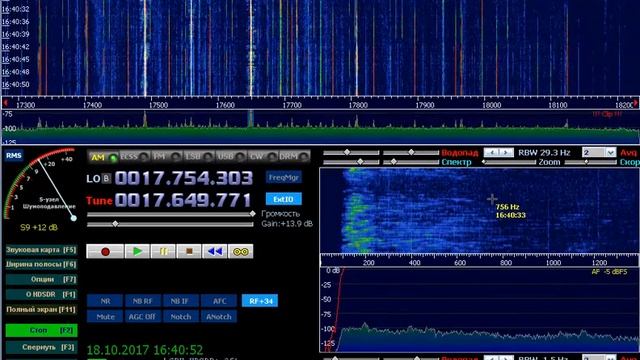Image resolution: width=640 pixels, height=360 pixels.
Task: Click the 'S9 +12 dB' signal reading
Action: [x=39, y=228]
